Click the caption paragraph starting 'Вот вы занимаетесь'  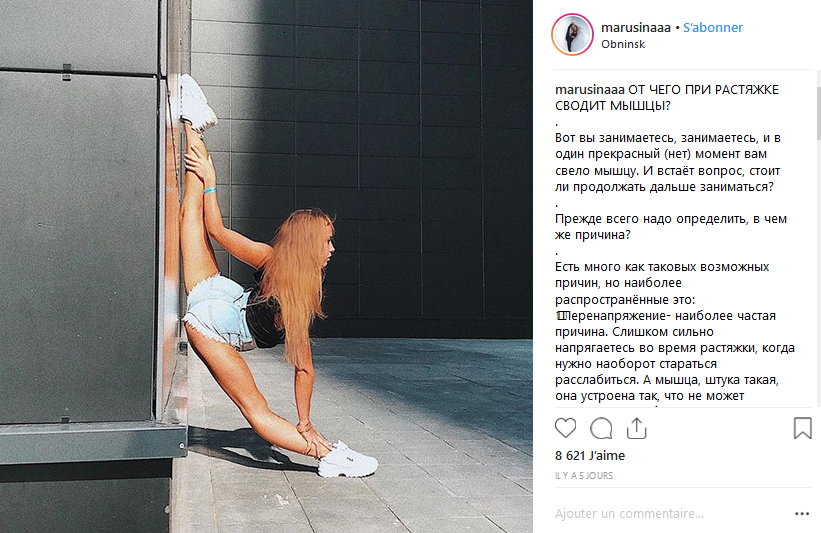pyautogui.click(x=668, y=162)
